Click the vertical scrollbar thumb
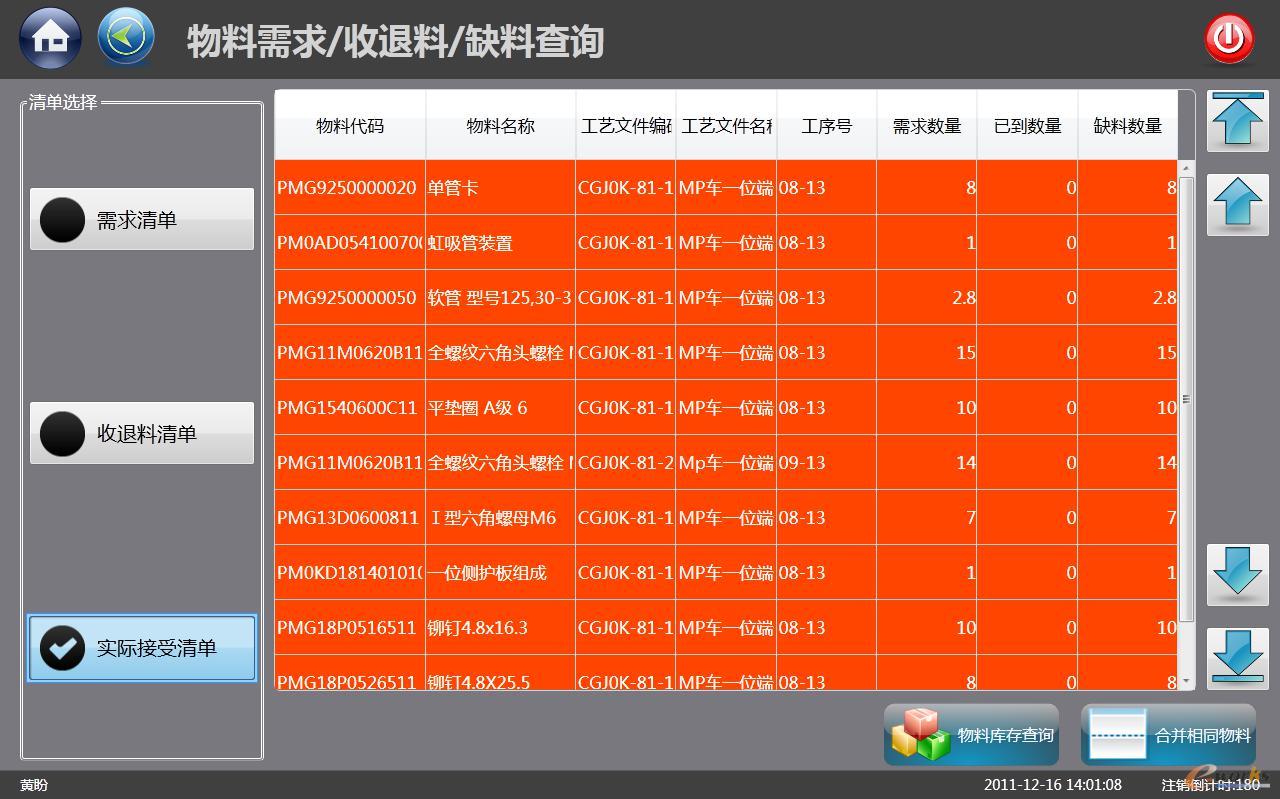Image resolution: width=1280 pixels, height=799 pixels. click(x=1186, y=400)
